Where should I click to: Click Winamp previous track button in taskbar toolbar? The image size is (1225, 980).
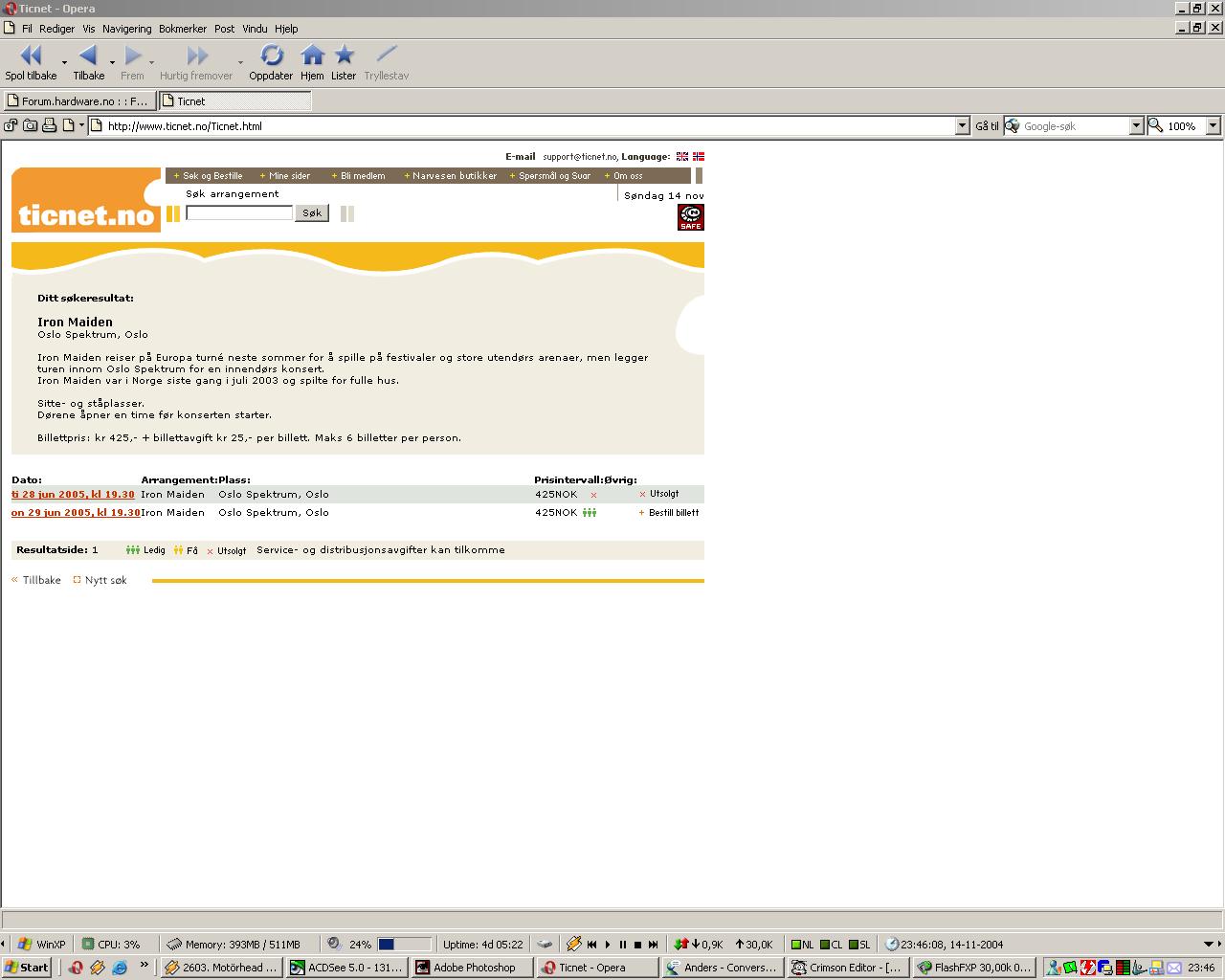coord(591,945)
